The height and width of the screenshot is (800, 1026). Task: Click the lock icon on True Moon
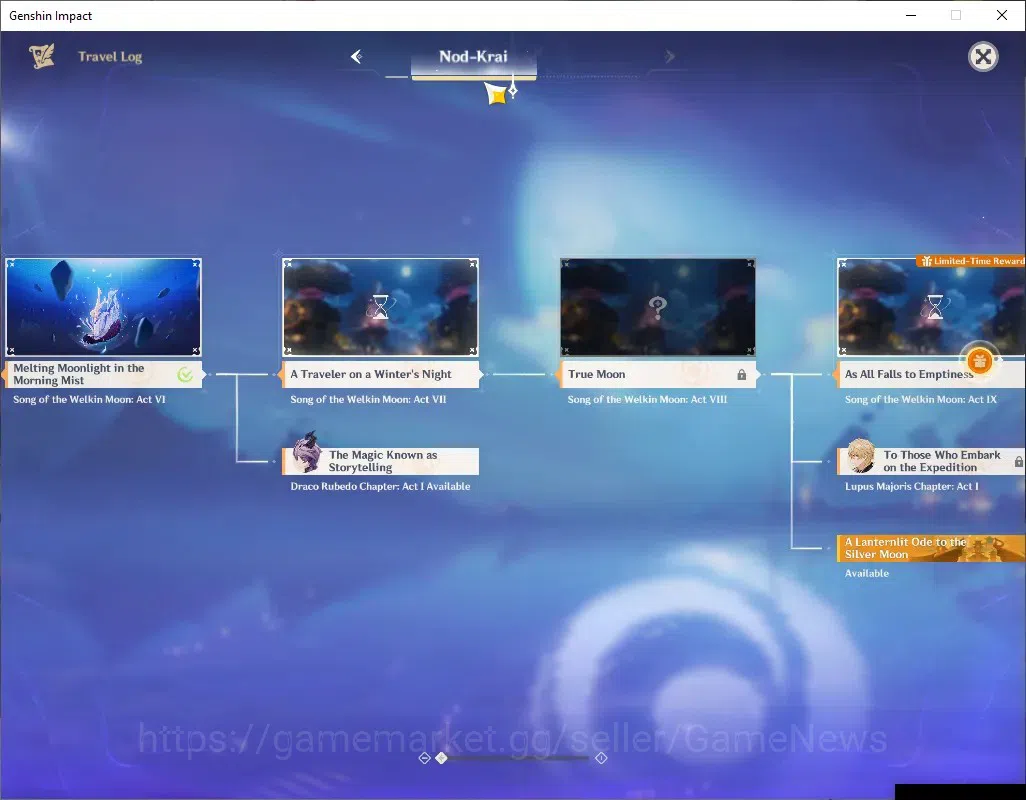point(741,374)
